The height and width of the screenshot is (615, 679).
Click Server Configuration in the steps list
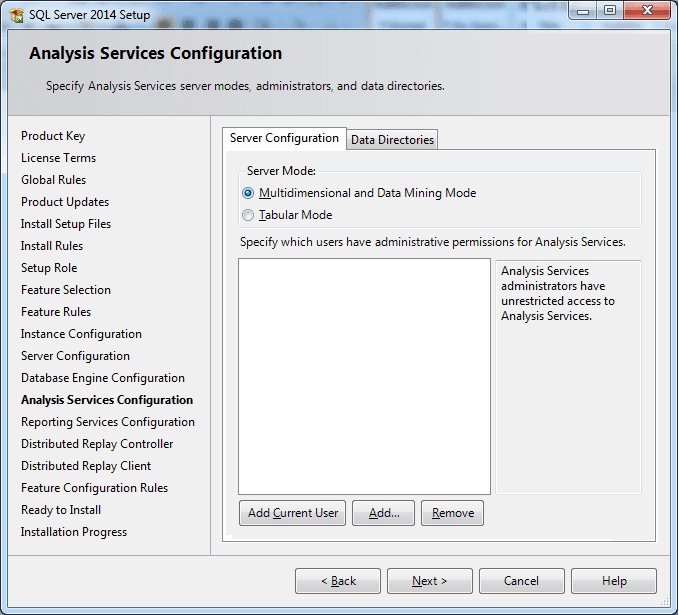(75, 356)
